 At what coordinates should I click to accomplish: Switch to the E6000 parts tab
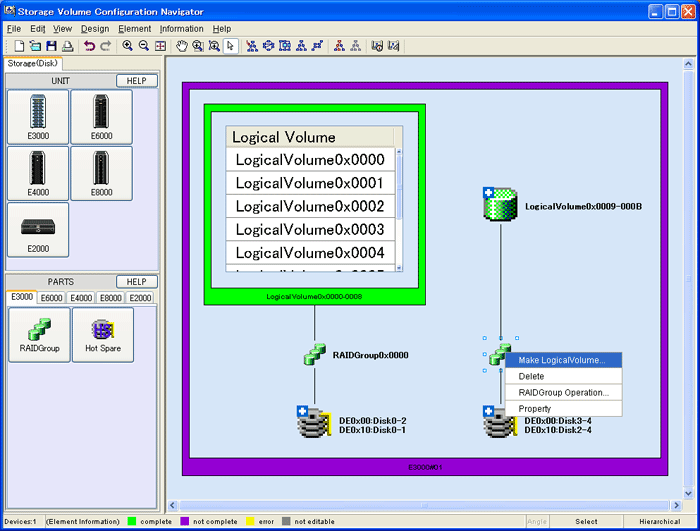click(51, 297)
